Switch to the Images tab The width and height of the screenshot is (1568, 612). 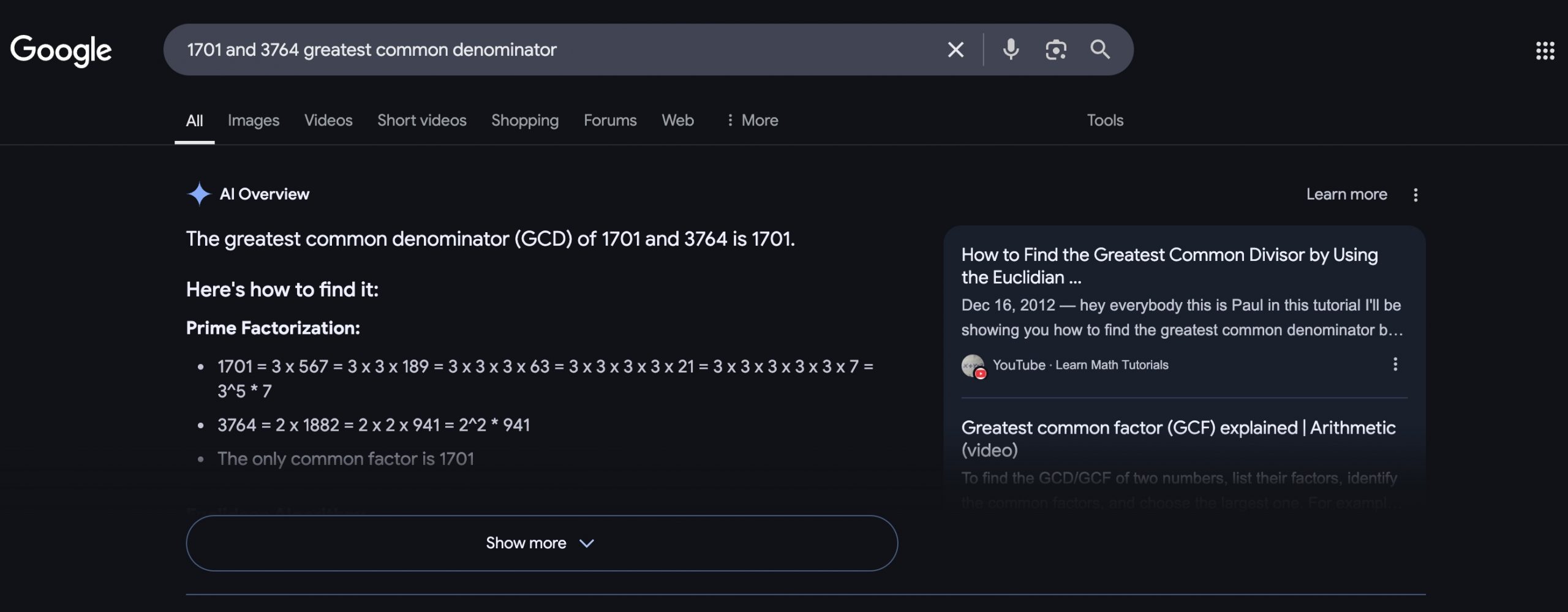254,121
